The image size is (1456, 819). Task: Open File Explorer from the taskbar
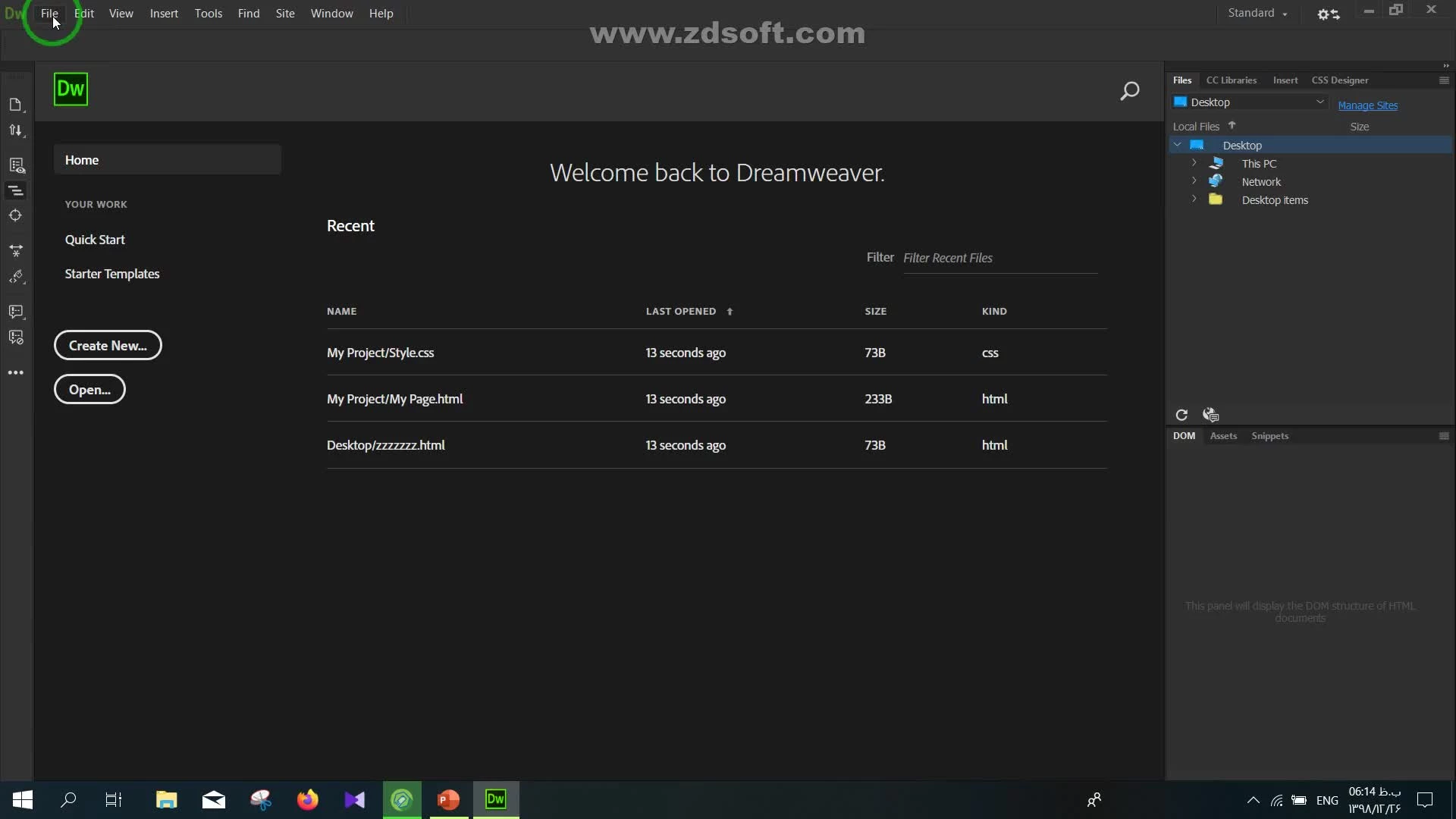click(167, 800)
